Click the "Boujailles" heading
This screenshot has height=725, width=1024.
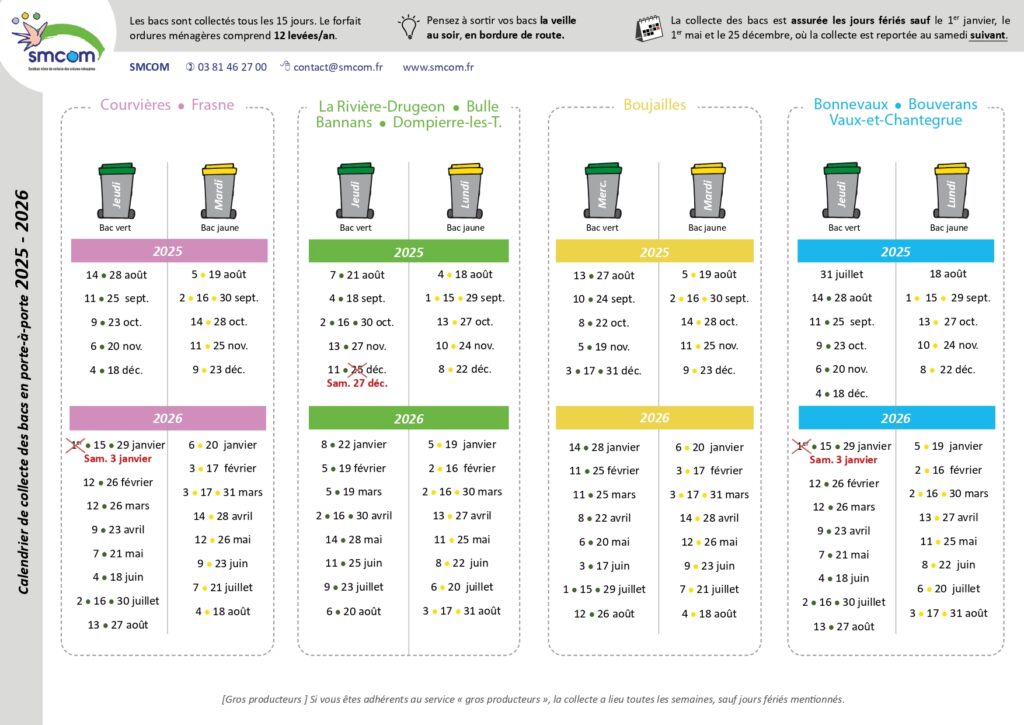[654, 105]
